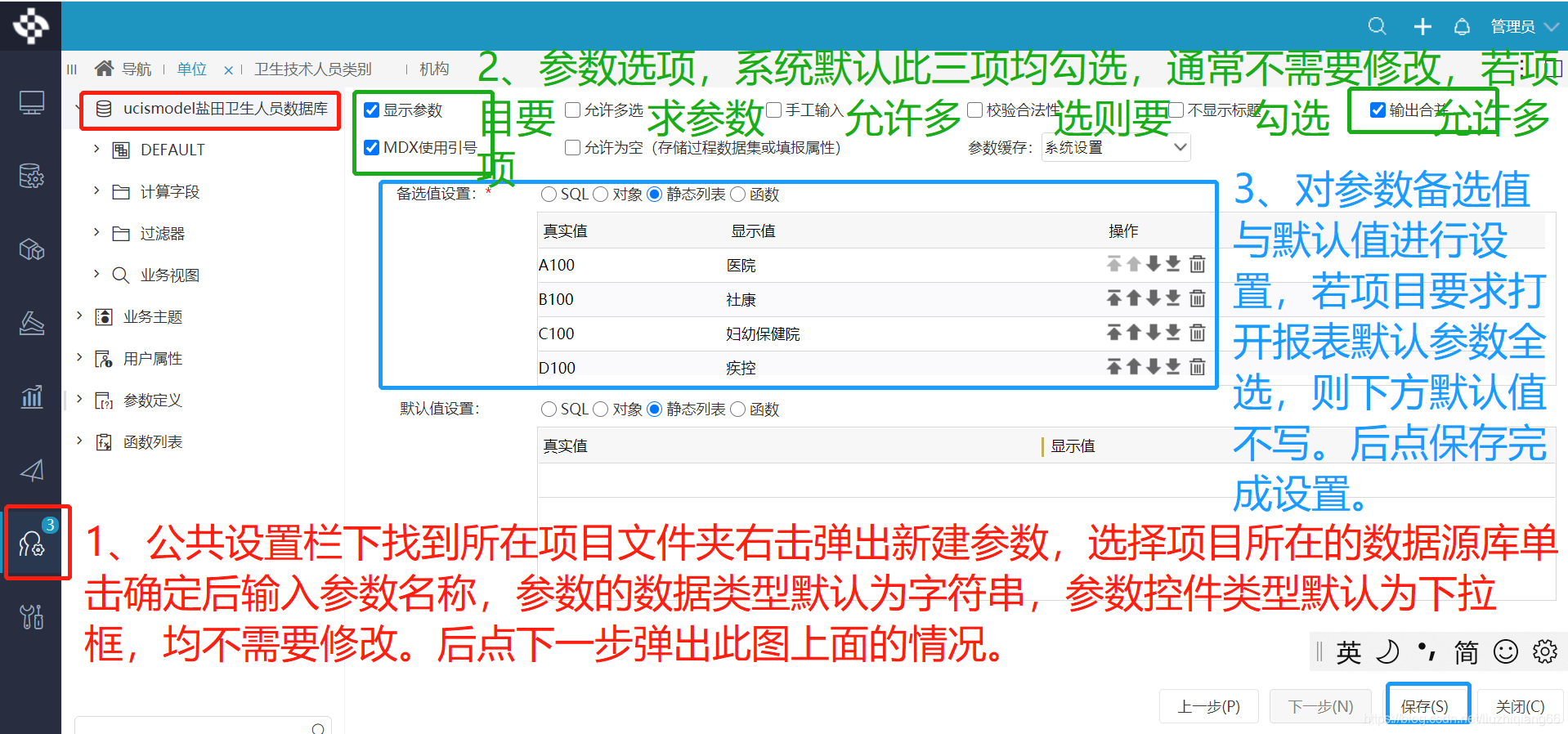Move the C100 妇幼保健院 row down one

[x=1153, y=333]
